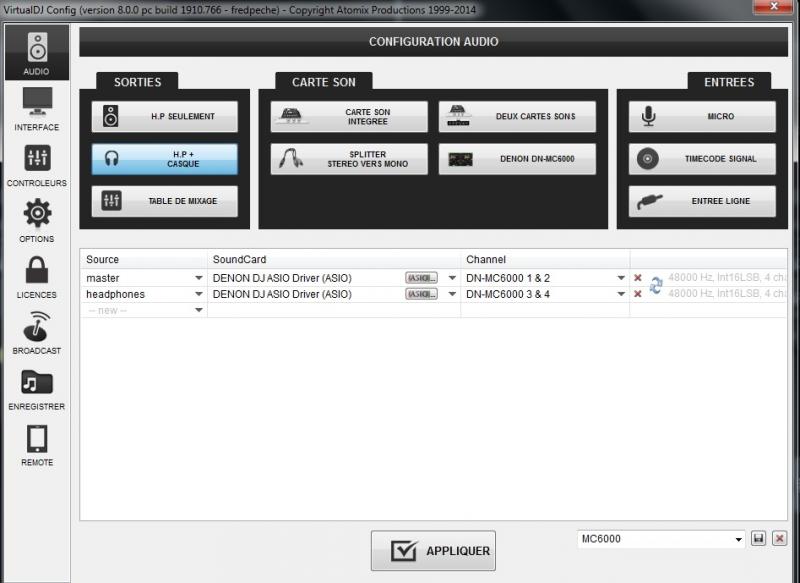
Task: Select Table de Mixage output option
Action: (x=164, y=201)
